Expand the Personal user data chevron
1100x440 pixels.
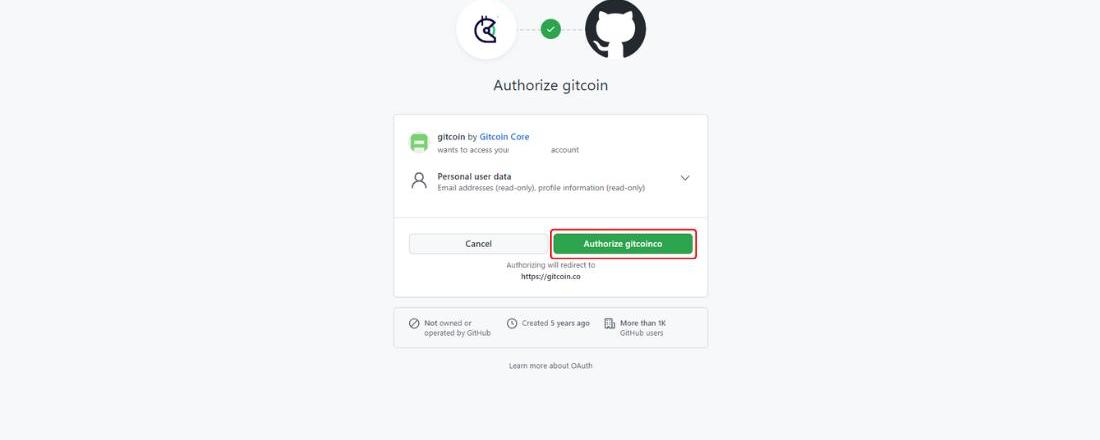coord(685,178)
